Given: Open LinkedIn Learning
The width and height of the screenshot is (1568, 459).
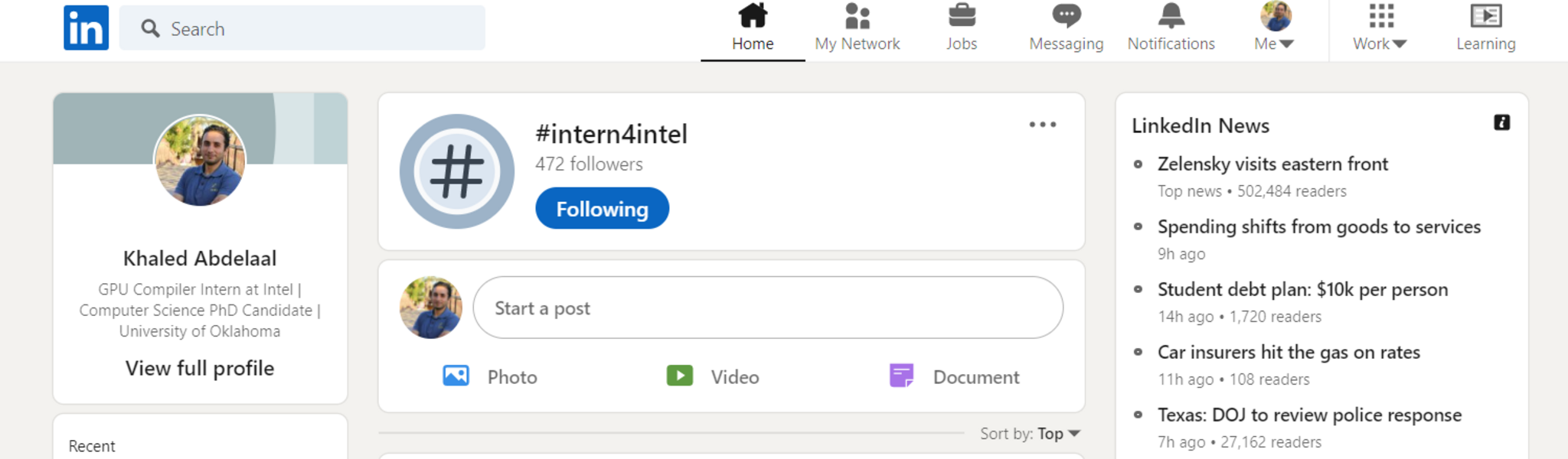Looking at the screenshot, I should (x=1485, y=28).
